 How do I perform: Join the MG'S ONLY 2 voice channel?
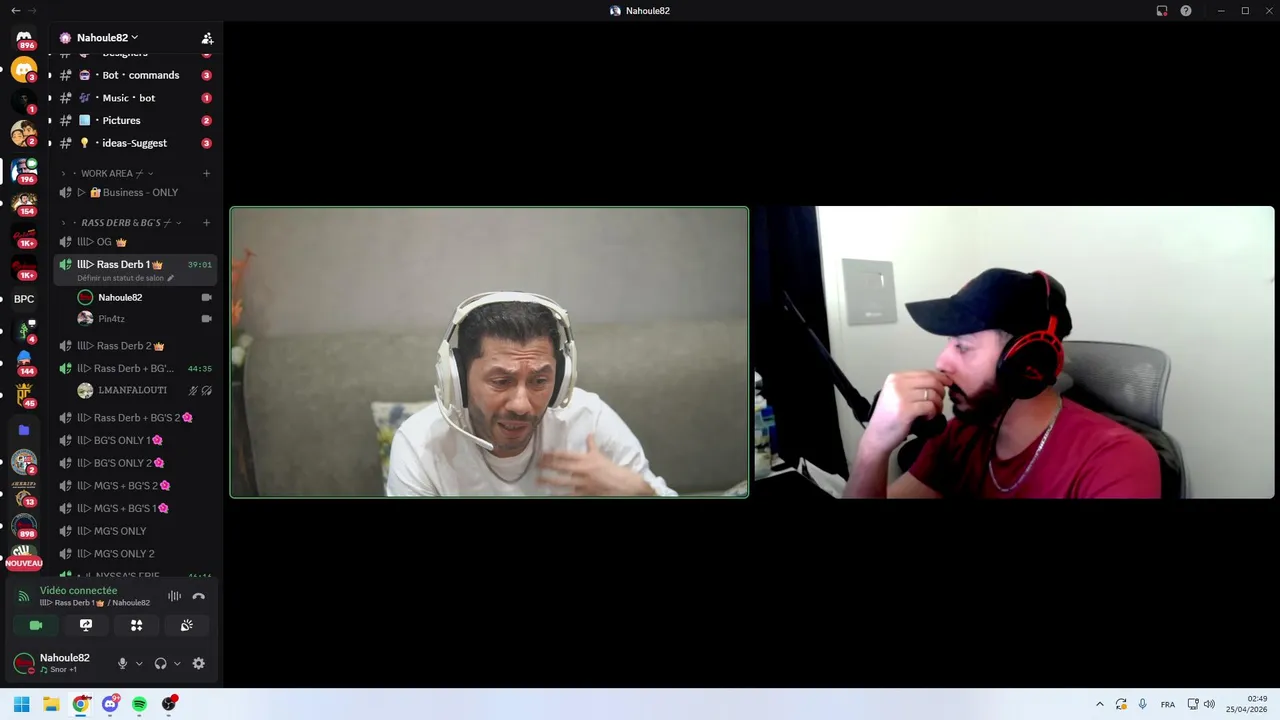[135, 554]
